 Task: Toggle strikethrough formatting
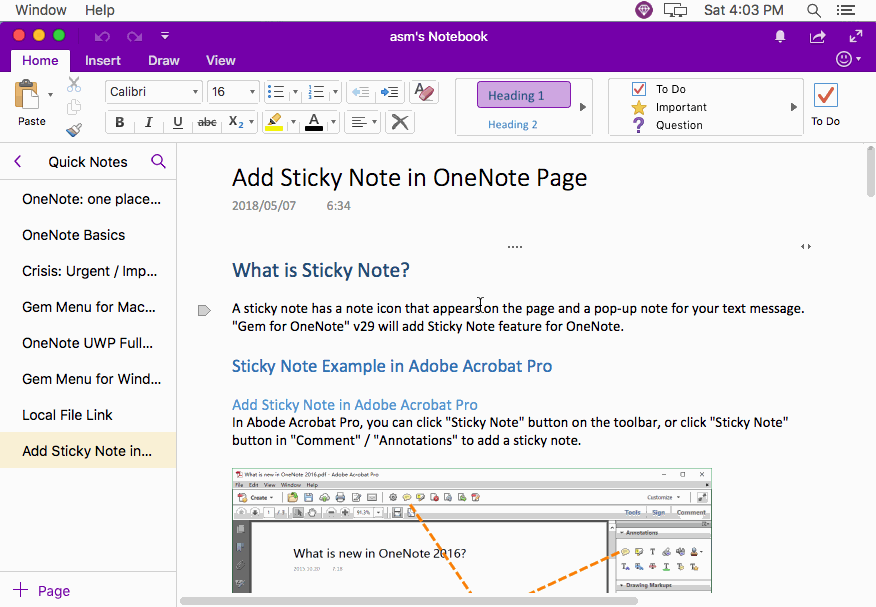pos(206,122)
